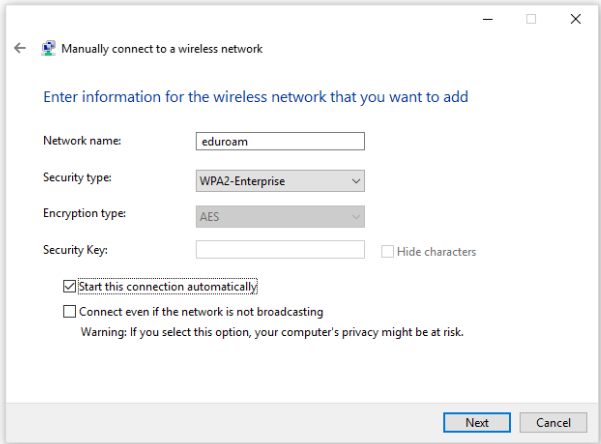Click the Network name field containing eduroam

[280, 142]
